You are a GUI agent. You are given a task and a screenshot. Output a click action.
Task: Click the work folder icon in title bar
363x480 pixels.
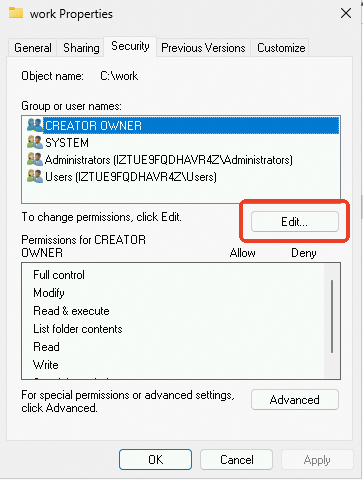pyautogui.click(x=16, y=13)
